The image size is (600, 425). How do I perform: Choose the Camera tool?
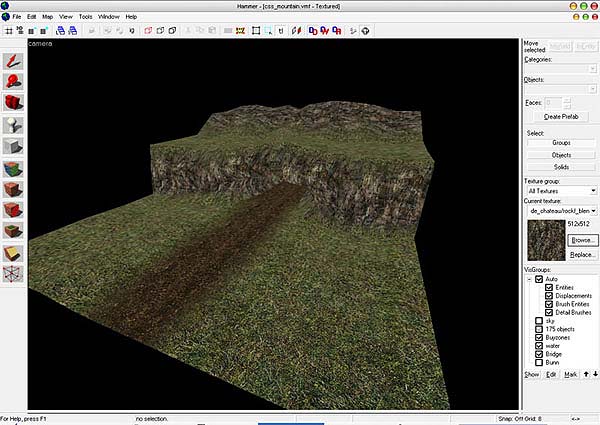coord(14,102)
